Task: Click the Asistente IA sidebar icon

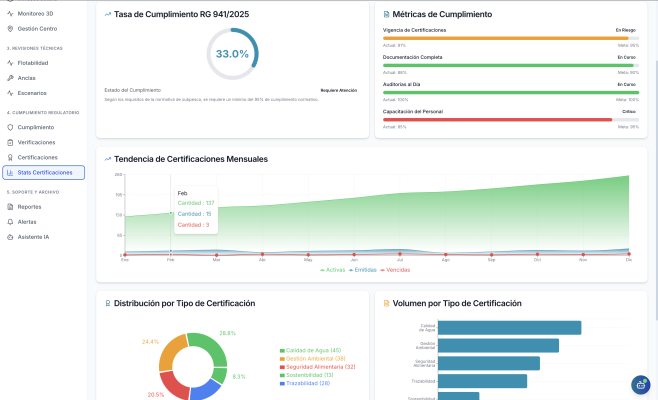Action: click(x=10, y=237)
